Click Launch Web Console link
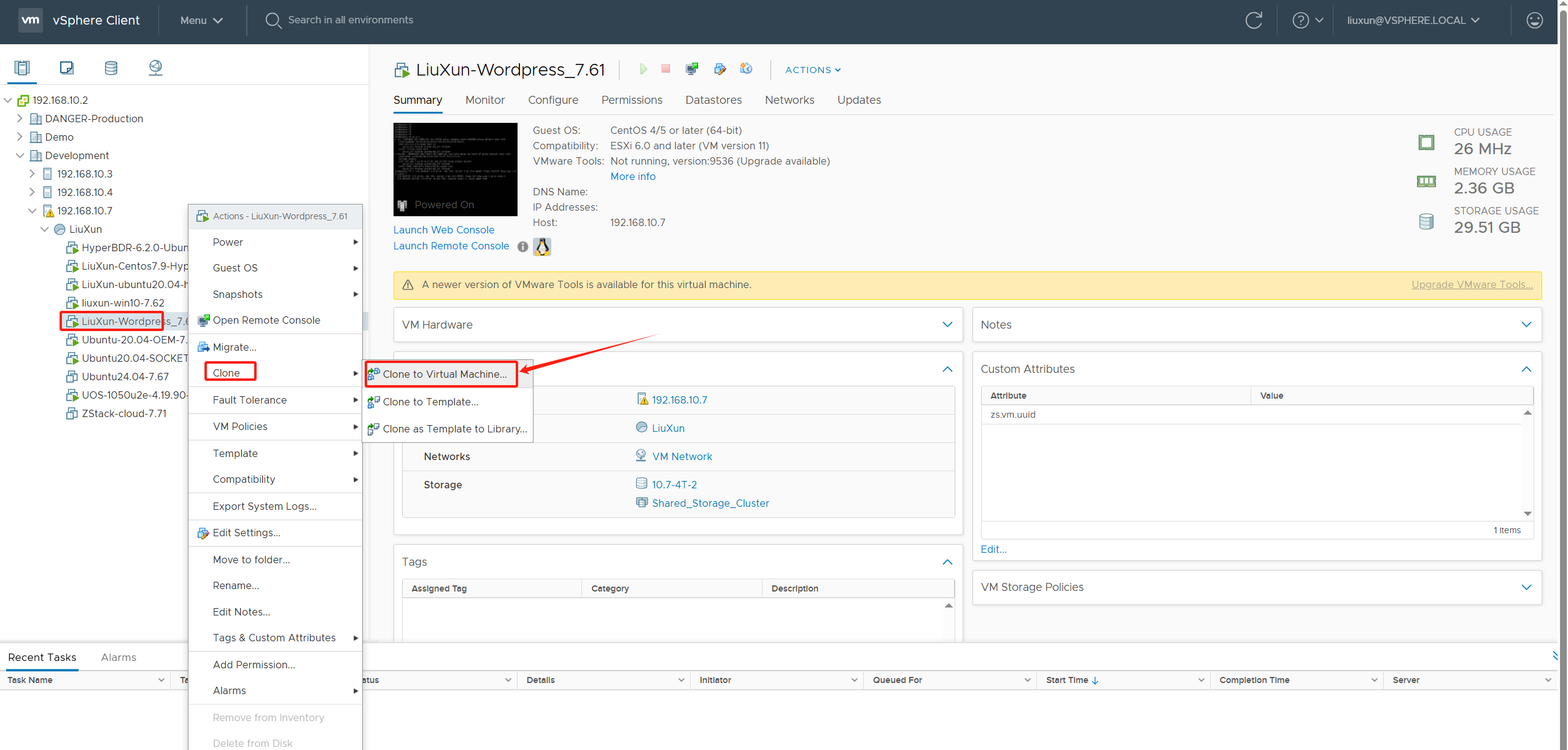 [443, 230]
